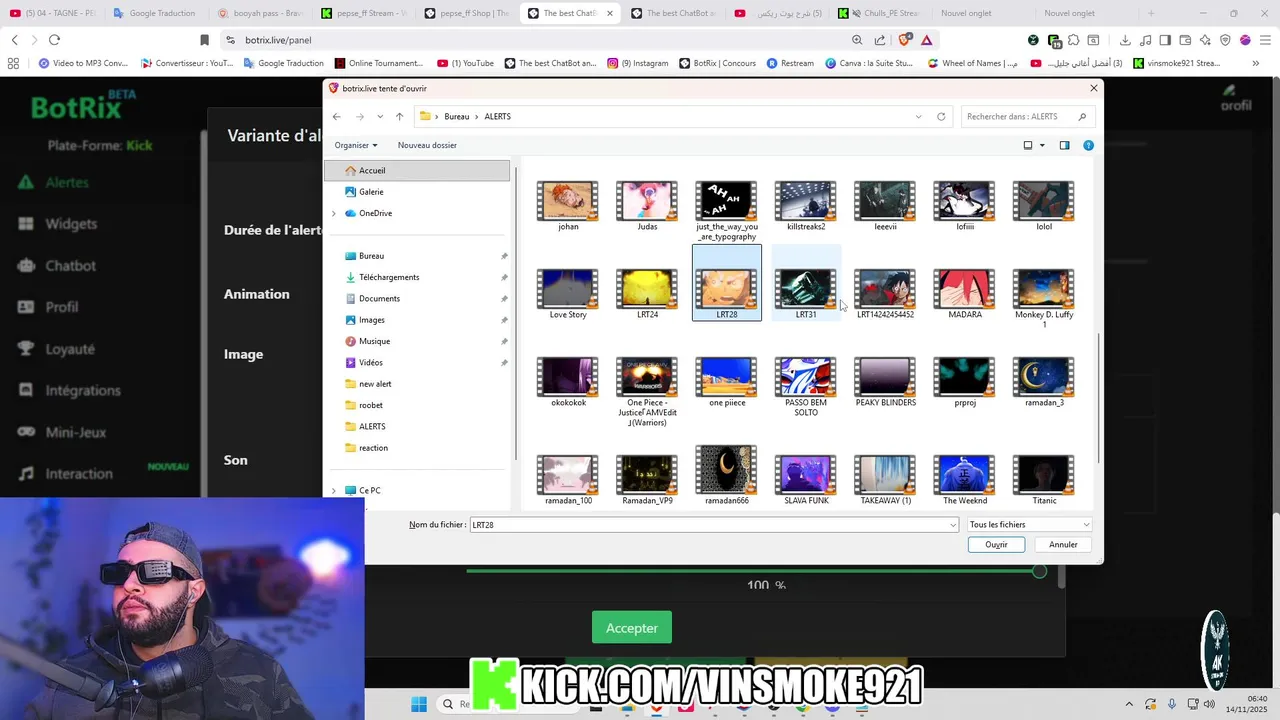This screenshot has height=720, width=1280.
Task: Select the johan video file
Action: pyautogui.click(x=568, y=206)
